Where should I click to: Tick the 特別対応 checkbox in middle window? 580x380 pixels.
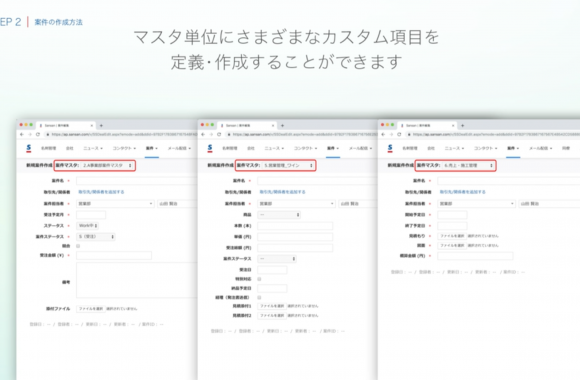pos(259,279)
